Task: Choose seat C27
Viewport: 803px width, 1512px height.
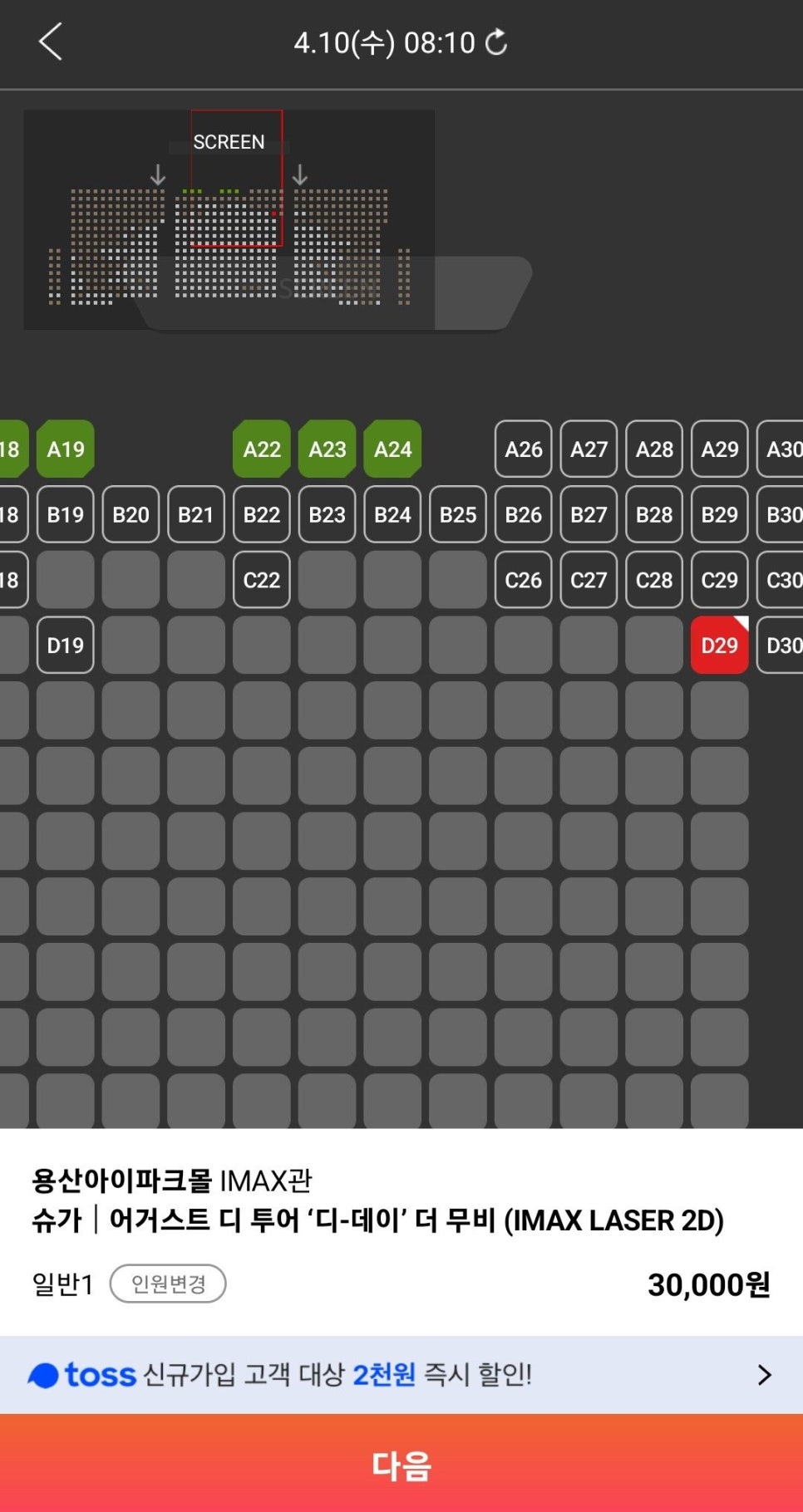Action: coord(589,580)
